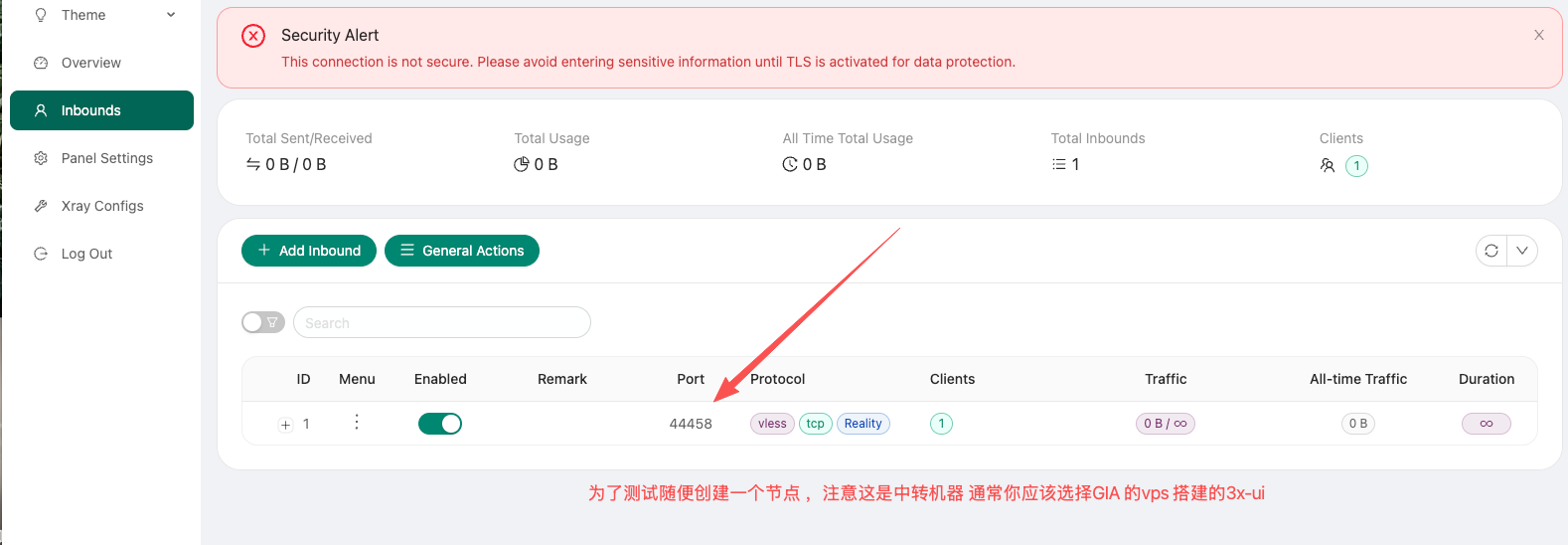Open the three-dot menu for inbound 1
Image resolution: width=1568 pixels, height=545 pixels.
[357, 423]
